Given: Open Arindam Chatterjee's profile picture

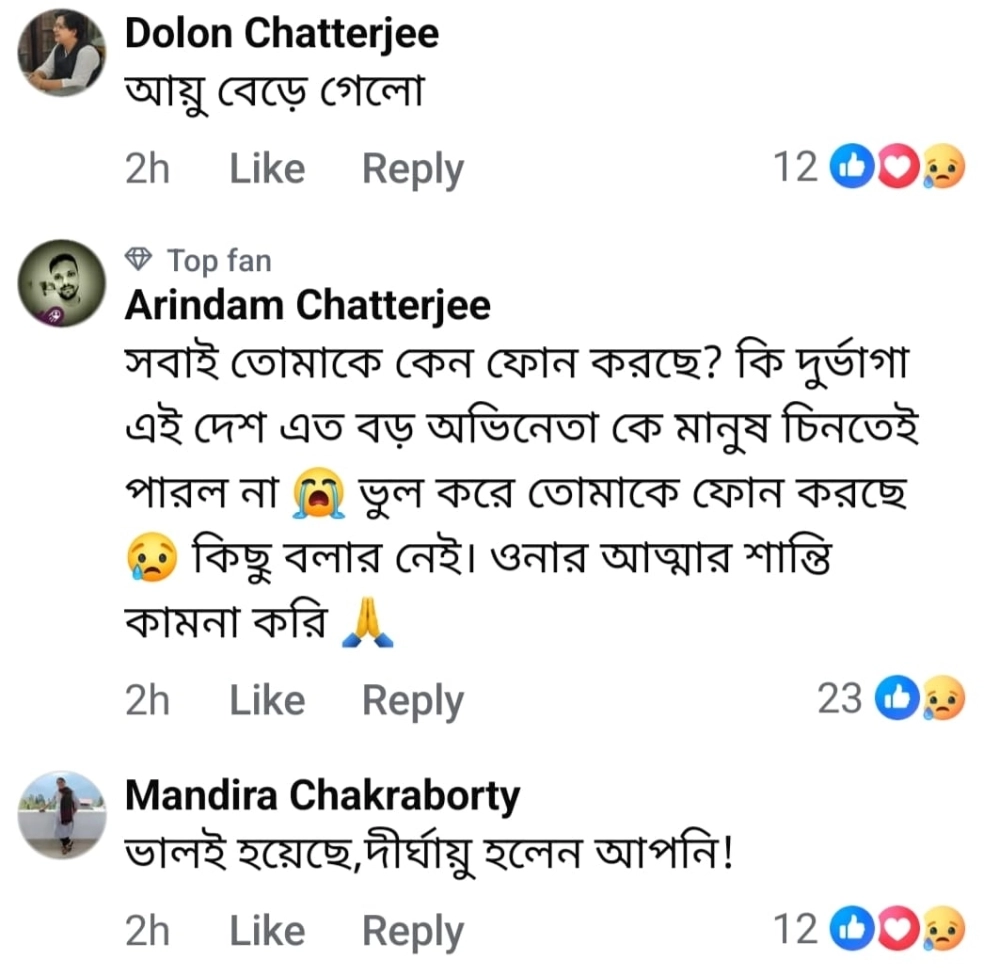Looking at the screenshot, I should [63, 283].
